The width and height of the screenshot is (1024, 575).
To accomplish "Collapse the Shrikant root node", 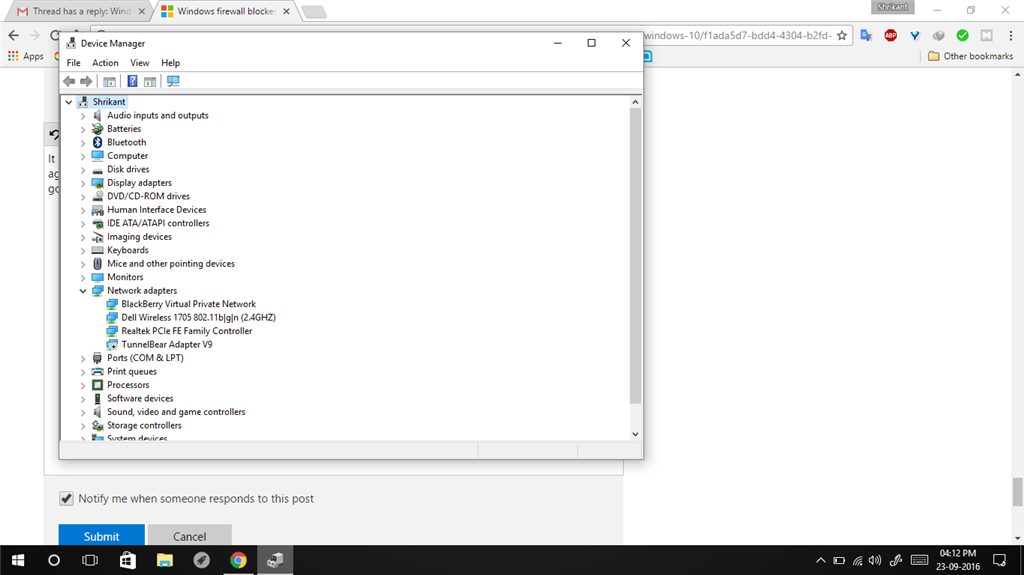I will point(69,102).
